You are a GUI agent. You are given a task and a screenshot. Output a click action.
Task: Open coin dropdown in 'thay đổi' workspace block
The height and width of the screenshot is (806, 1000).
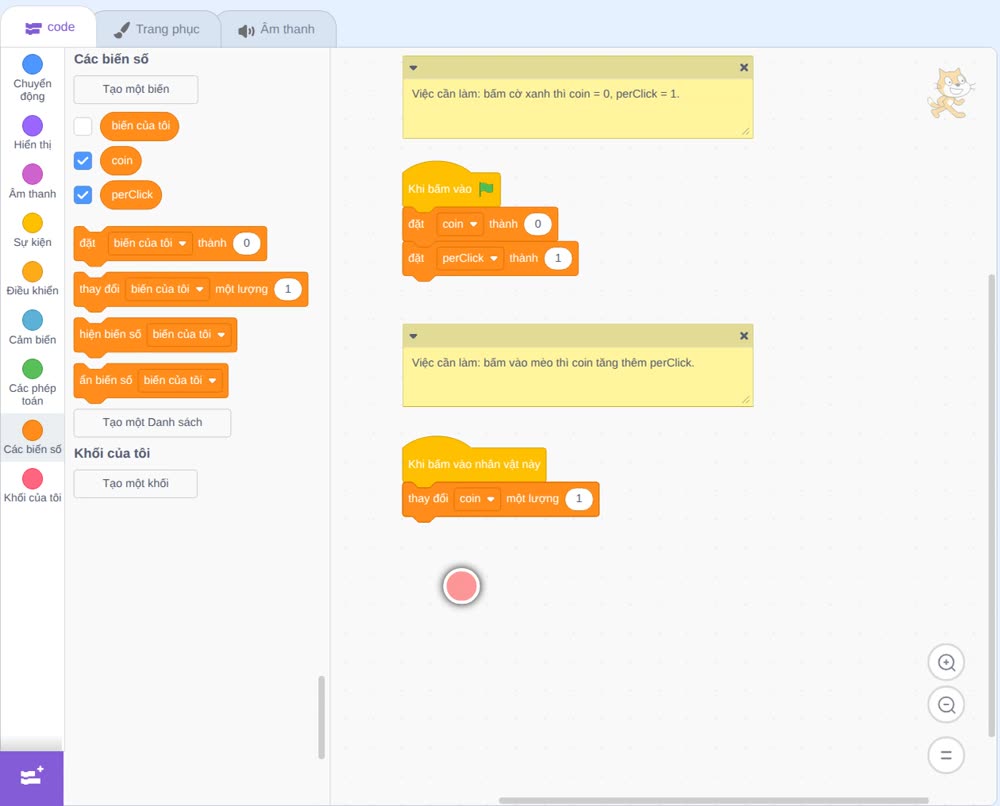(x=477, y=499)
